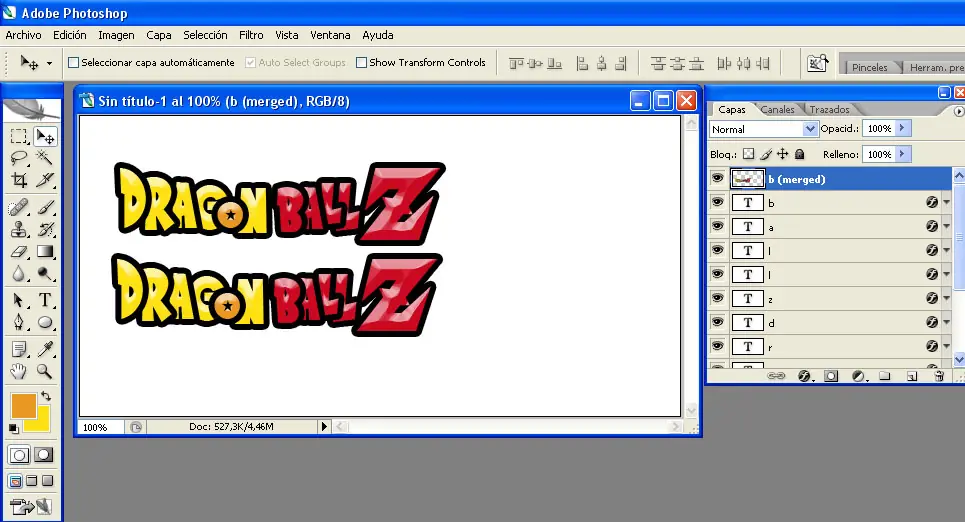Add a layer mask
The width and height of the screenshot is (965, 522).
coord(831,376)
